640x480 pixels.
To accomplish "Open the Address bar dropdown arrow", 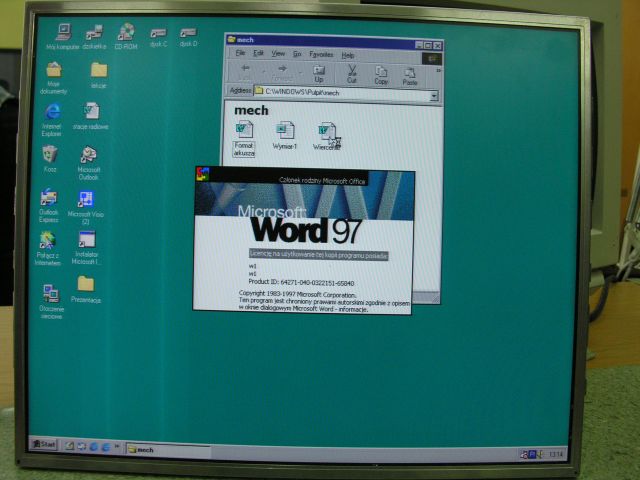I will (x=434, y=96).
